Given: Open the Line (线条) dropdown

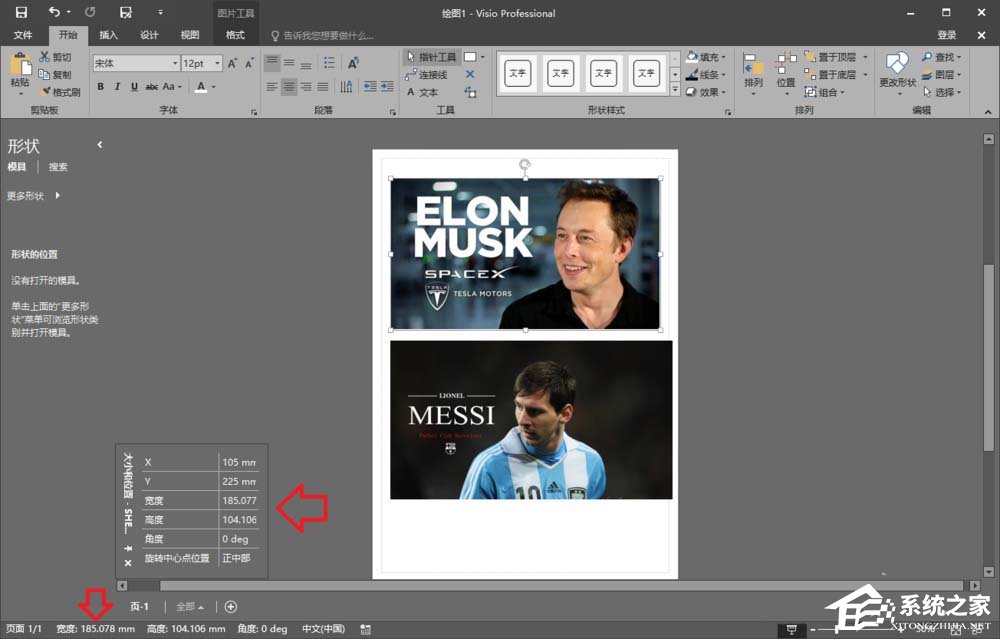Looking at the screenshot, I should click(x=706, y=75).
